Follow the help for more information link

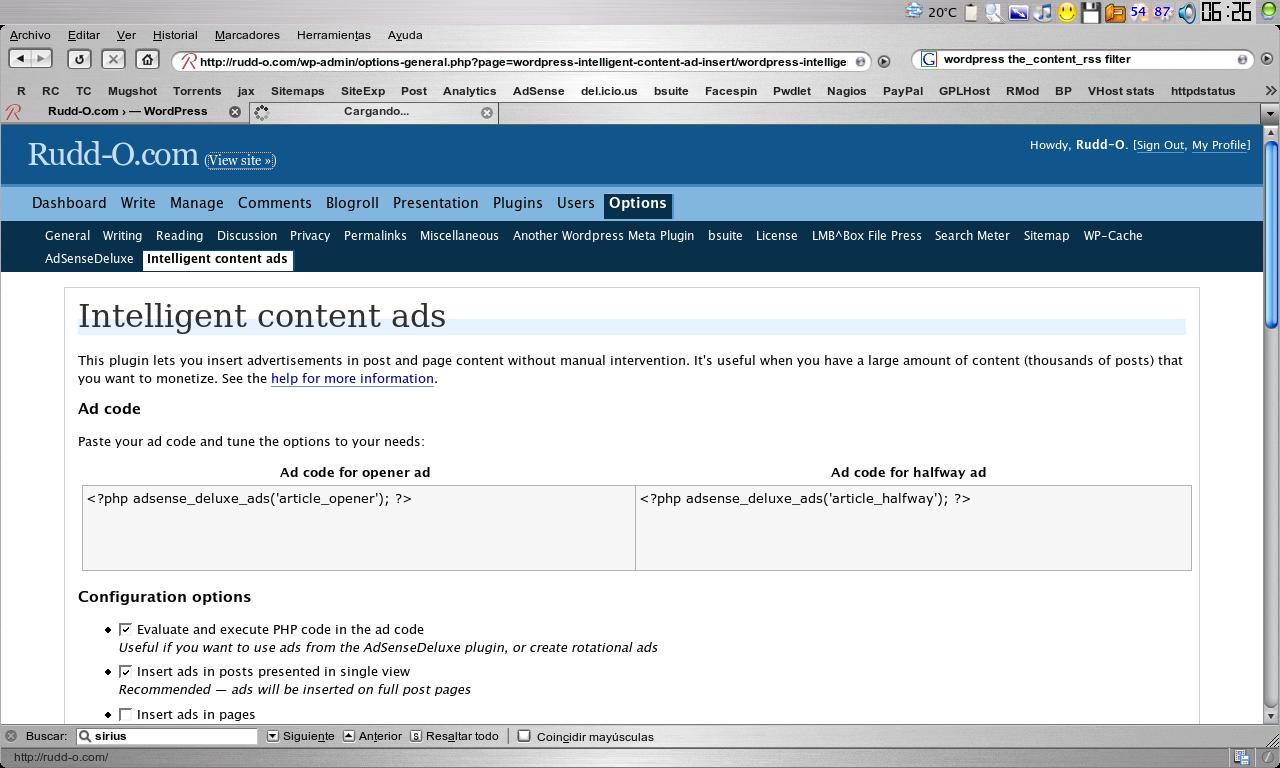[352, 379]
